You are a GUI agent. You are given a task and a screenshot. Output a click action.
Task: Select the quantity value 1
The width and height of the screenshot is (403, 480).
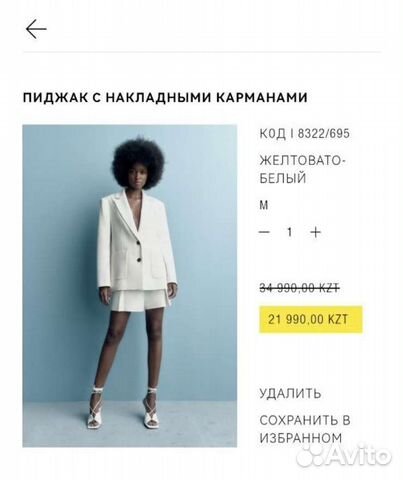pos(290,232)
